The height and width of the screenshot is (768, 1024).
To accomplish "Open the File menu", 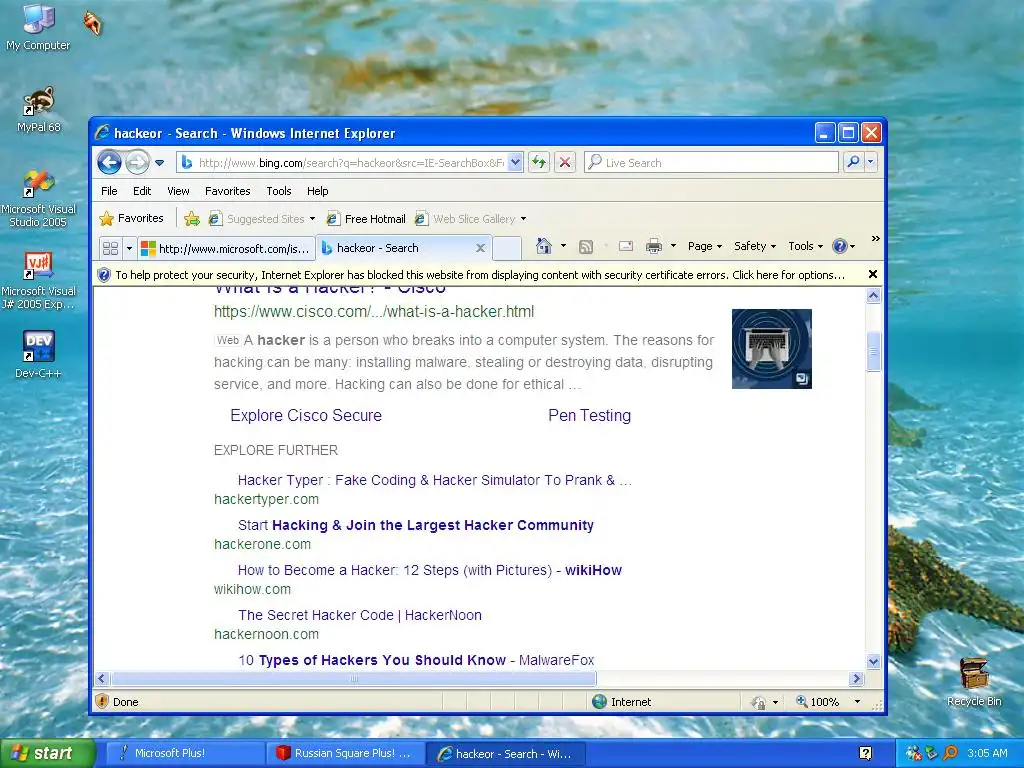I will tap(109, 191).
